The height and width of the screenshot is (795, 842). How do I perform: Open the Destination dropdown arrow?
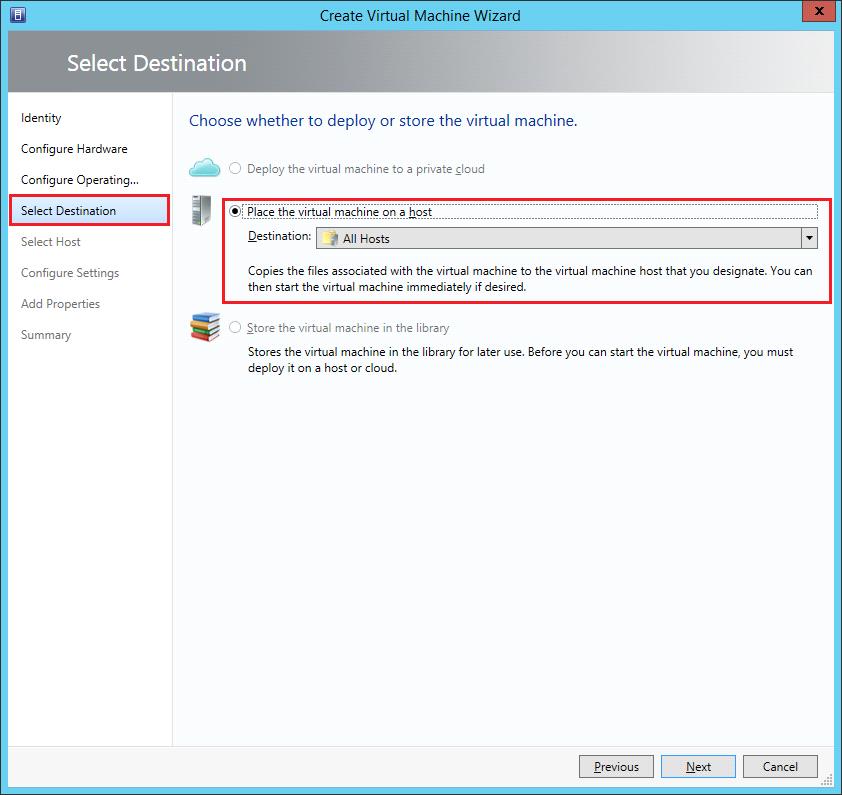pos(809,238)
